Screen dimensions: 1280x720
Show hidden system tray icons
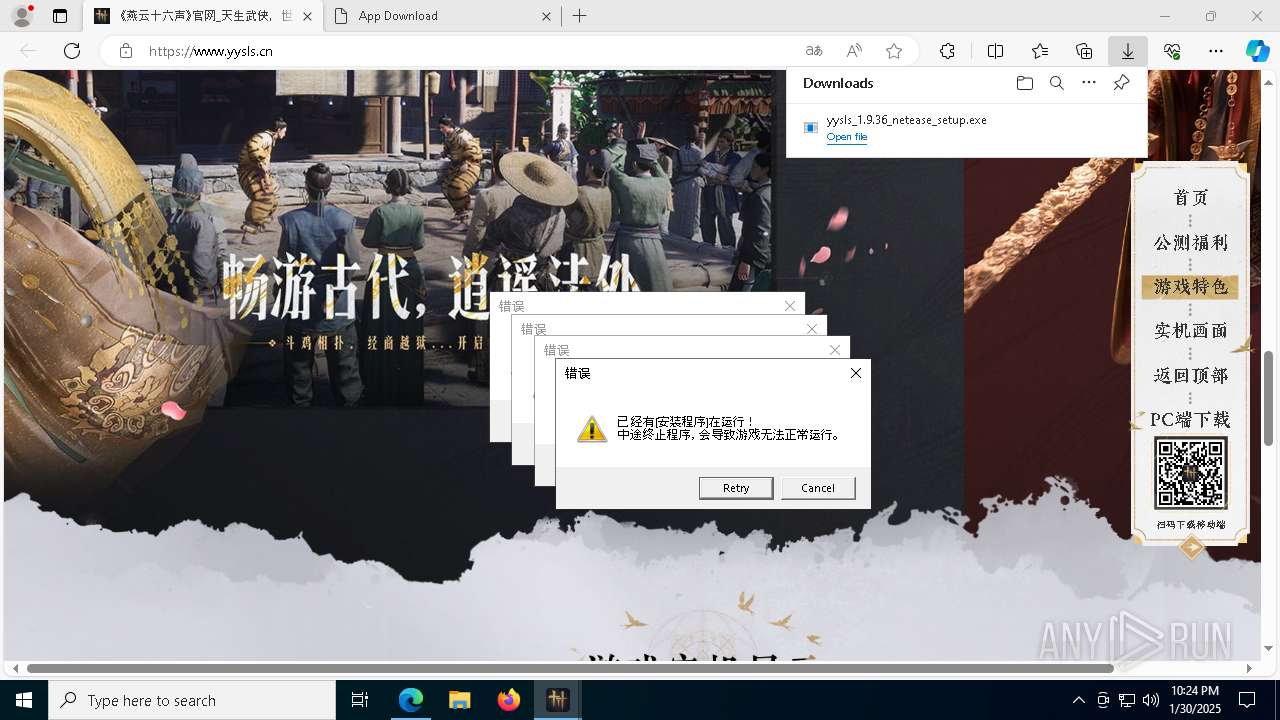pyautogui.click(x=1078, y=700)
